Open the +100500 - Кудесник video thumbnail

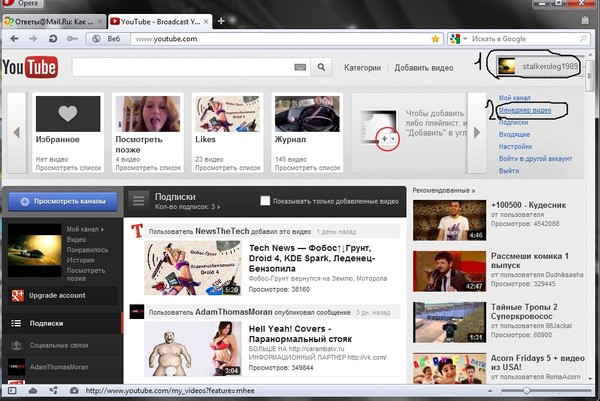449,220
